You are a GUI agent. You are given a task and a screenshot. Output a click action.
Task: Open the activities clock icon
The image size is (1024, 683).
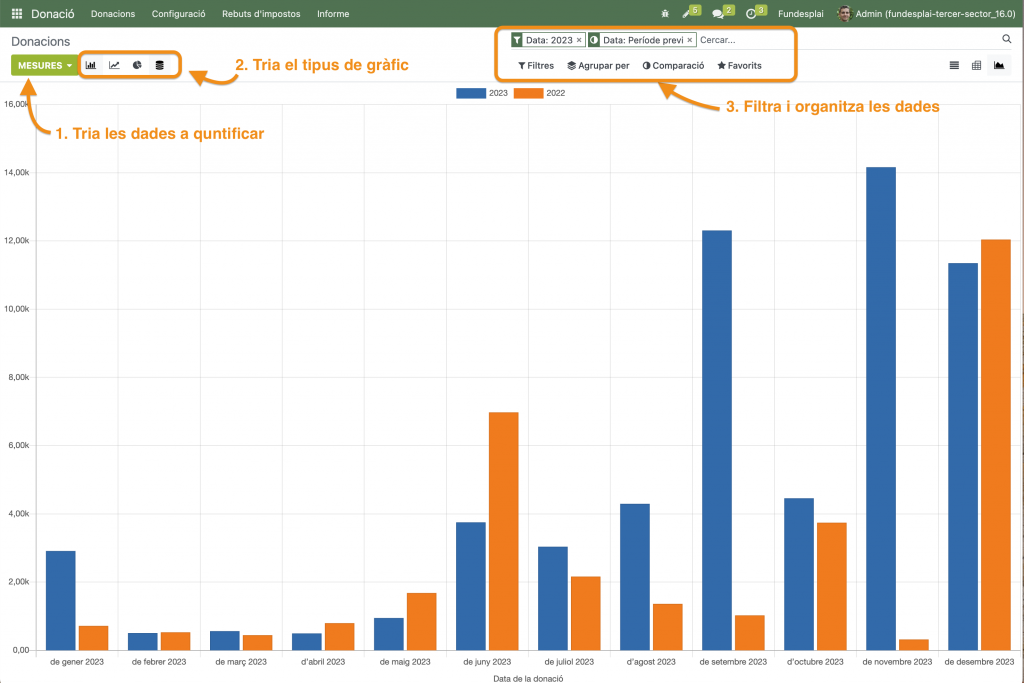point(750,14)
